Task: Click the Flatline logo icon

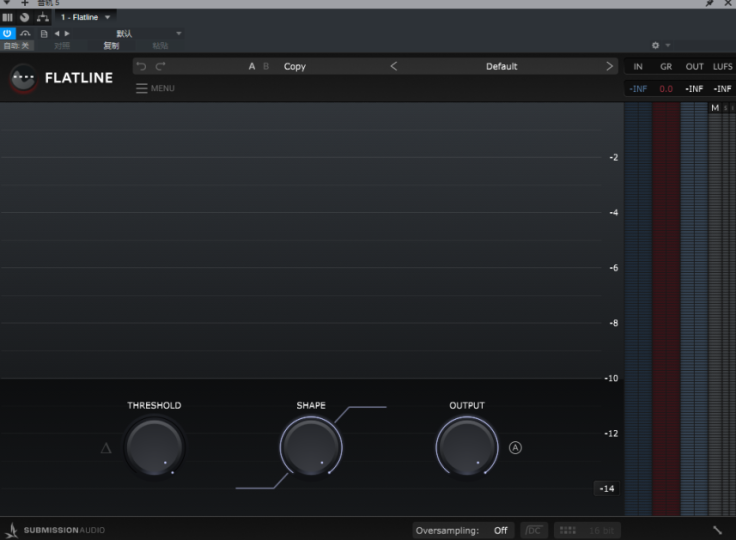Action: (22, 78)
